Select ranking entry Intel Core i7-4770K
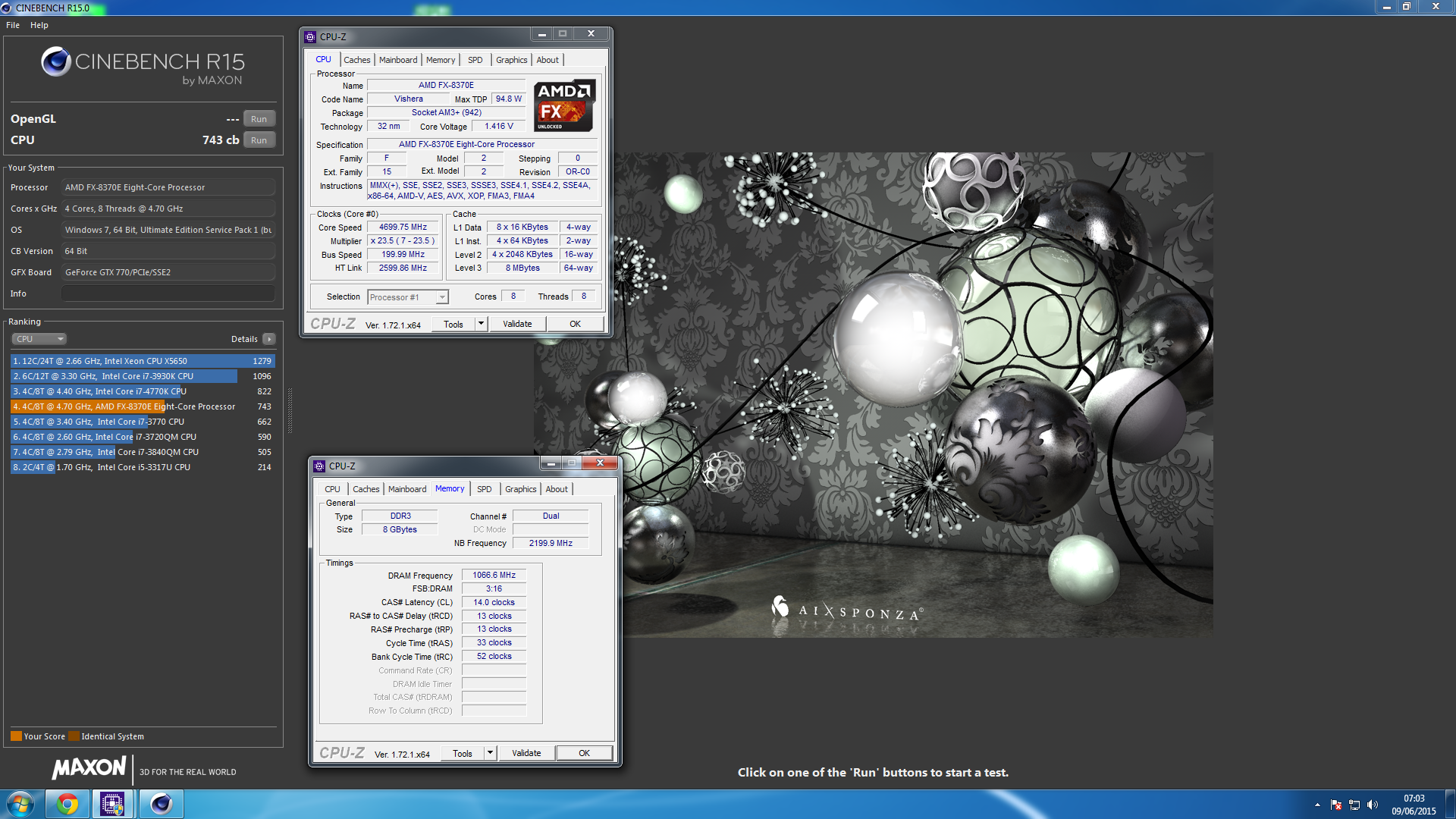Image resolution: width=1456 pixels, height=819 pixels. pos(143,391)
